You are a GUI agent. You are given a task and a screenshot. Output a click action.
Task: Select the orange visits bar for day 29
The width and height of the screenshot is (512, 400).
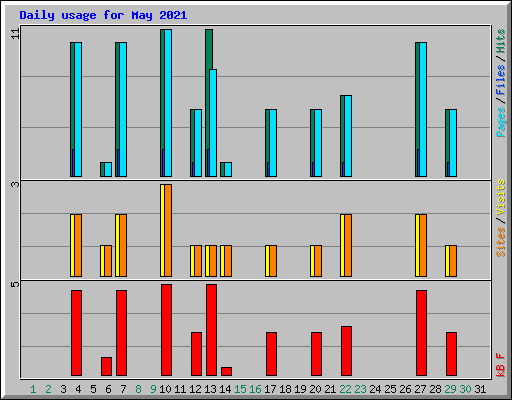[453, 261]
